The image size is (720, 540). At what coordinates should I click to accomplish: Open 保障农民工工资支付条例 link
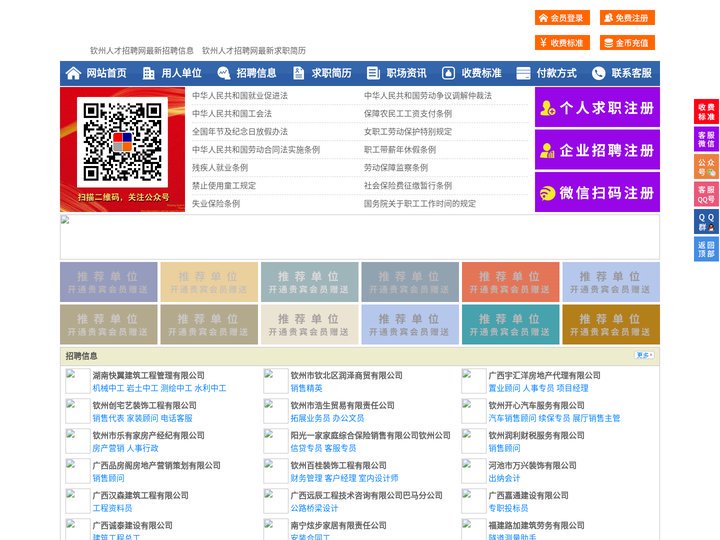[x=408, y=113]
